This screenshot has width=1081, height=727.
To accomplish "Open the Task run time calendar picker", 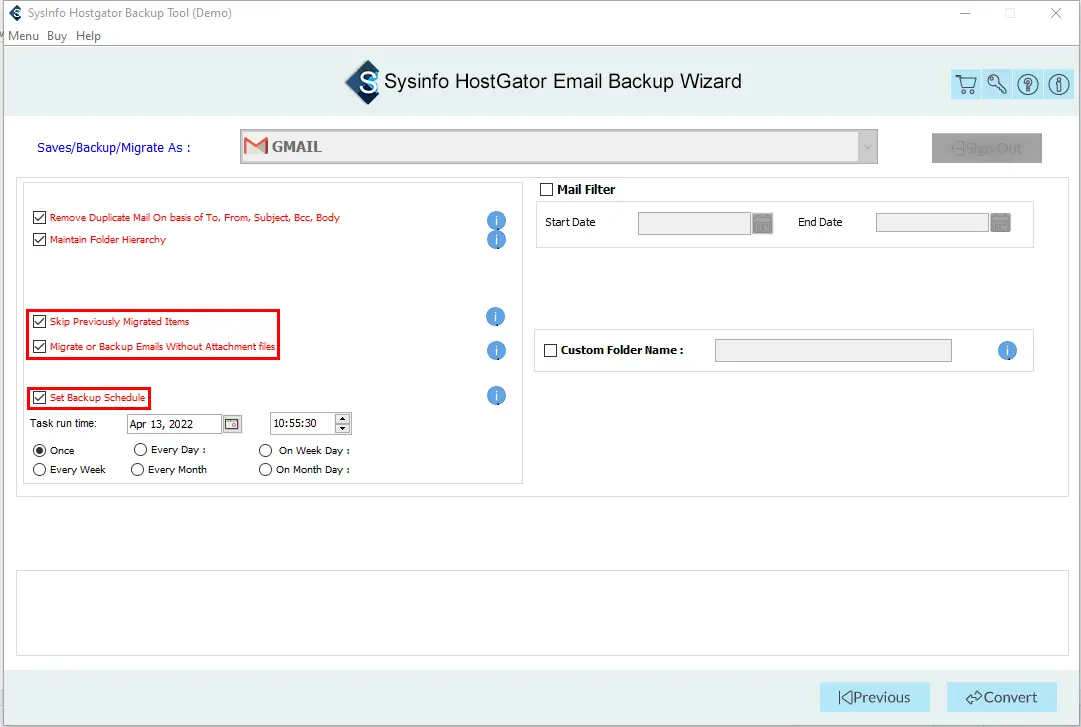I will [232, 424].
